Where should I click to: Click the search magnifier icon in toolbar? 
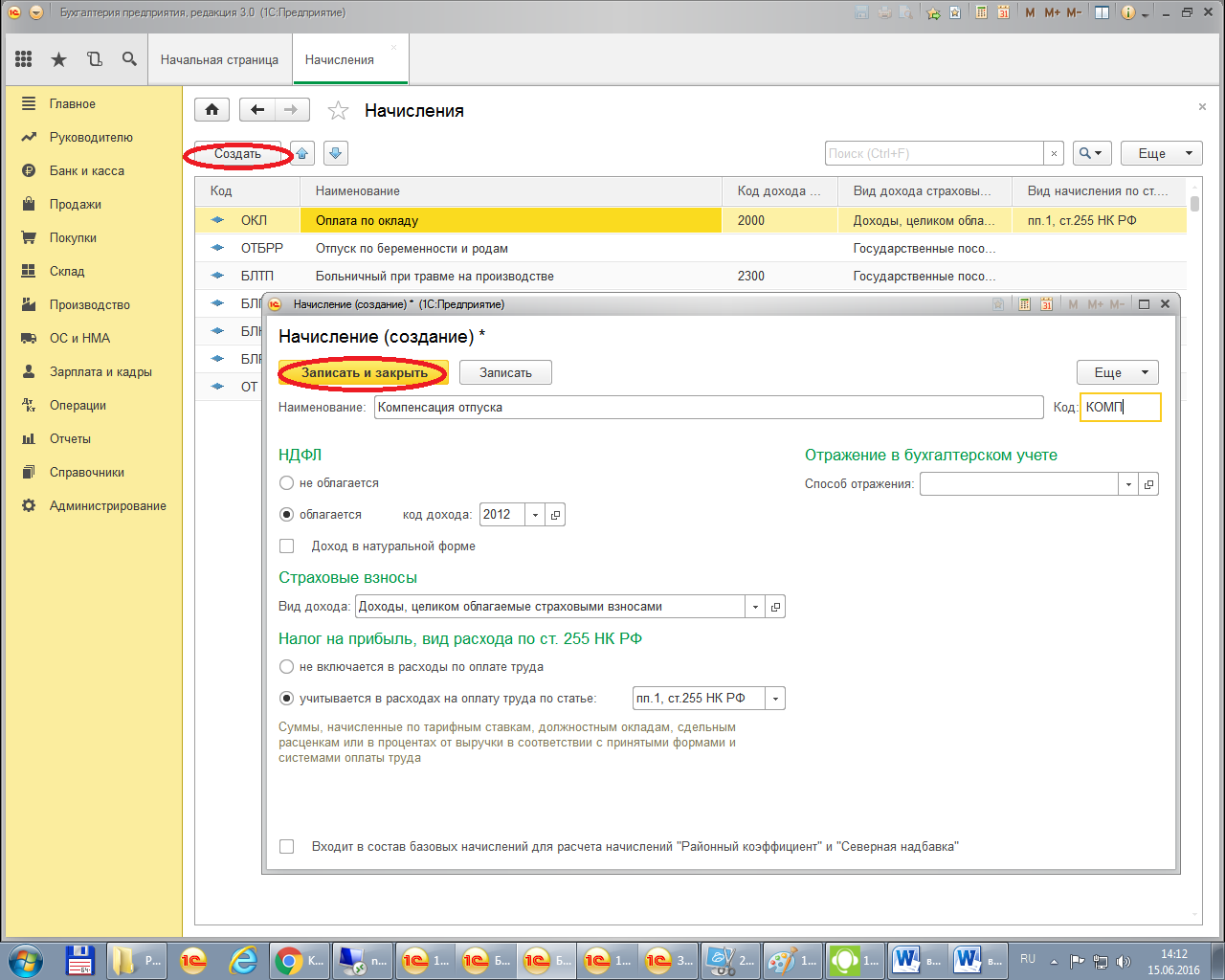coord(129,59)
